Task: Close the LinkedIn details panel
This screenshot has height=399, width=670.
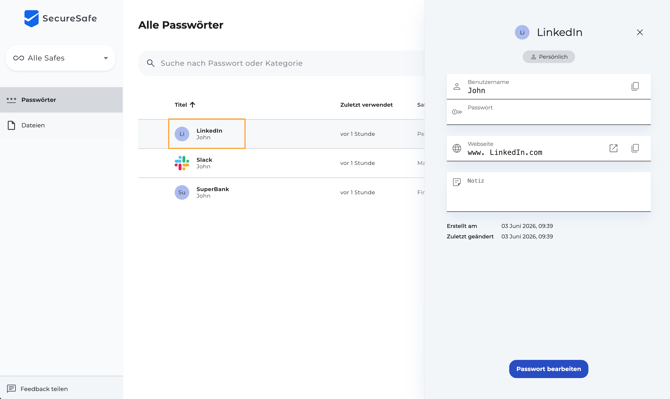Action: click(x=640, y=32)
